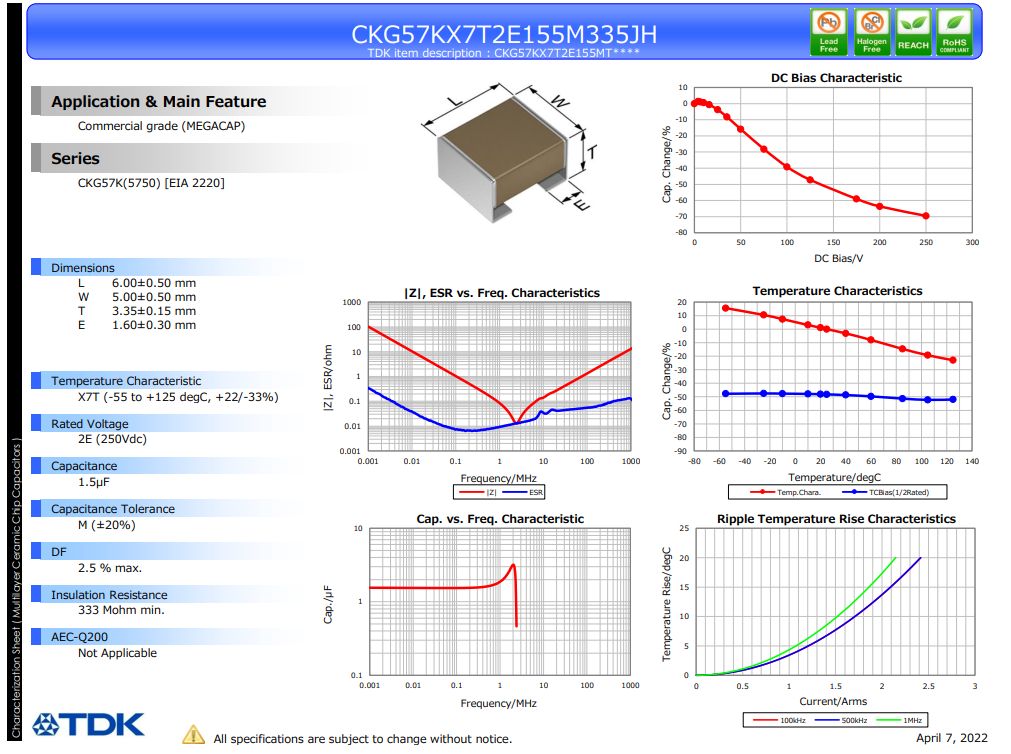This screenshot has height=754, width=1011.
Task: Select the CKG57K(5750) [EIA 2220] text
Action: [151, 183]
